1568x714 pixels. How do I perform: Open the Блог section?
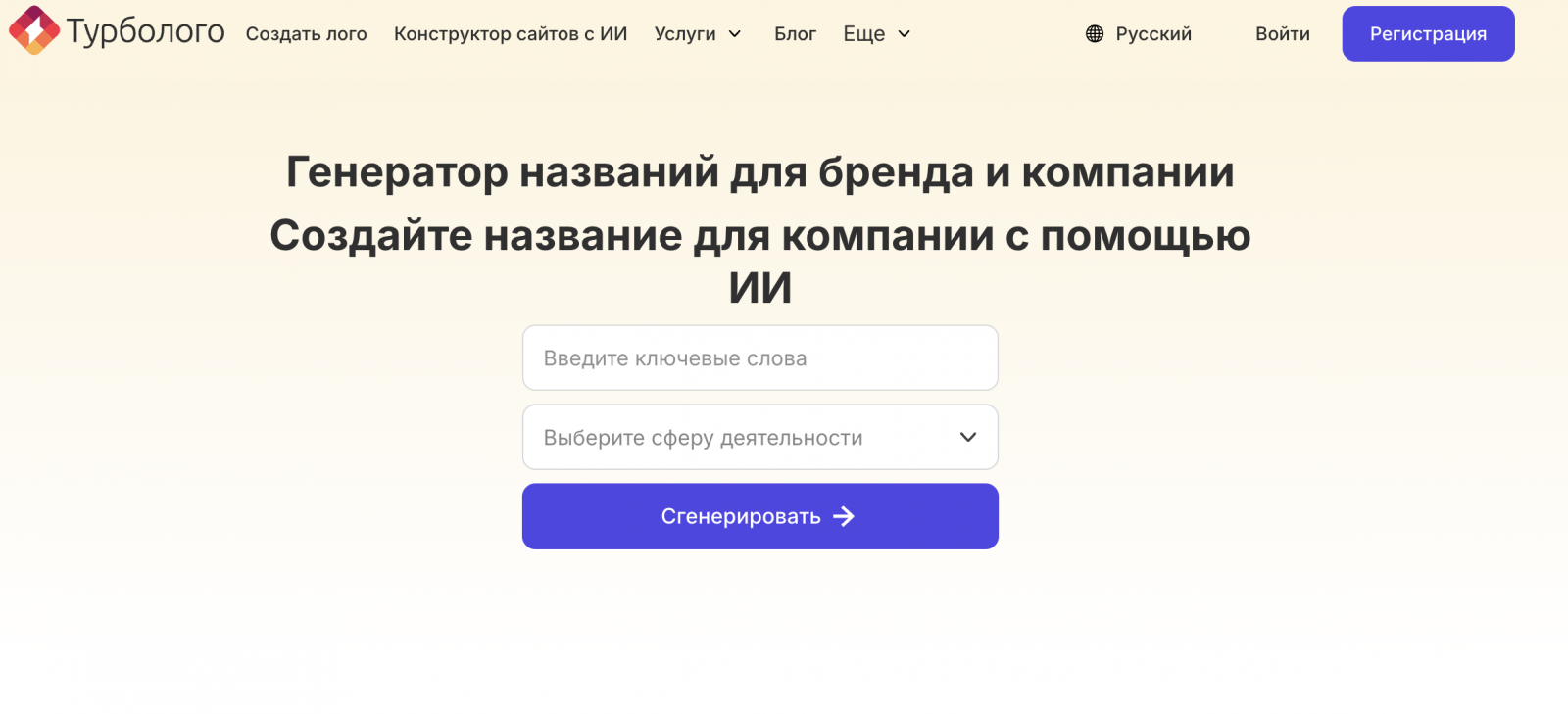coord(794,33)
